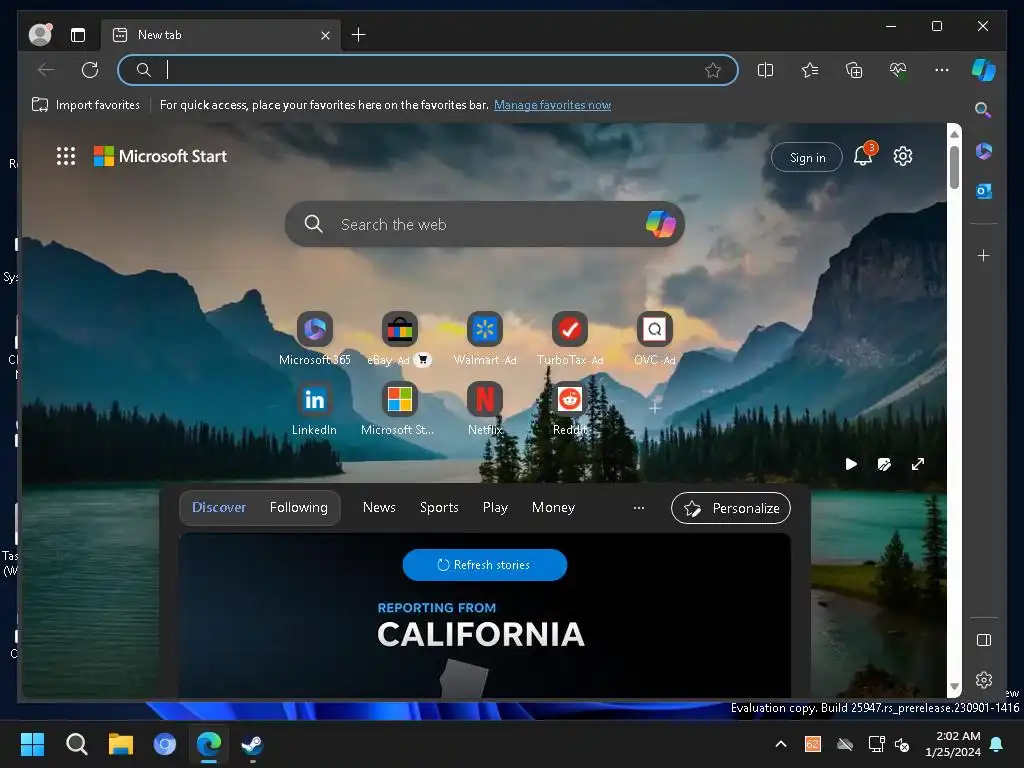Open Microsoft 365 quick link
Screen dimensions: 1024x768
click(x=315, y=339)
